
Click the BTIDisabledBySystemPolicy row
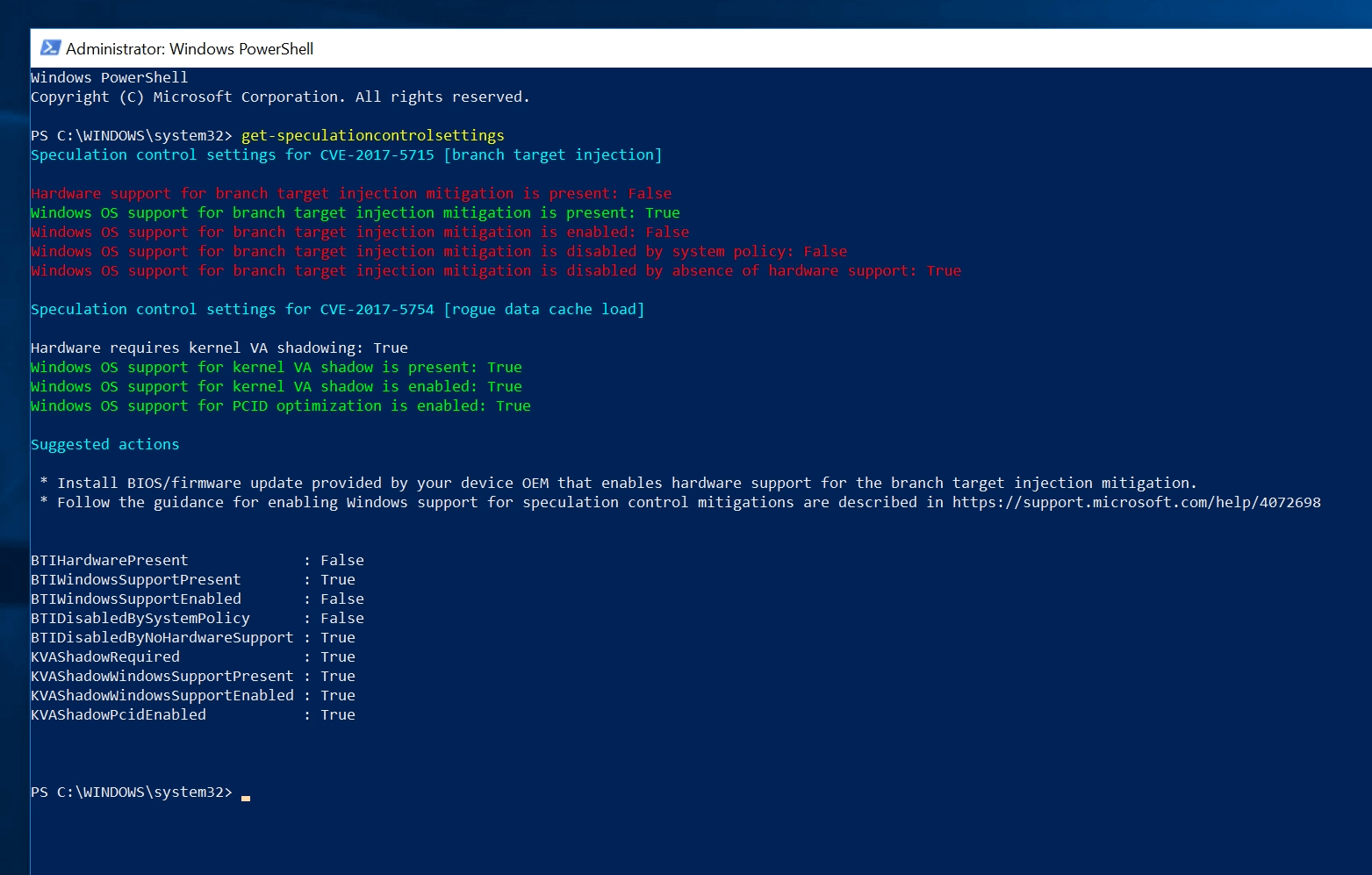tap(198, 619)
